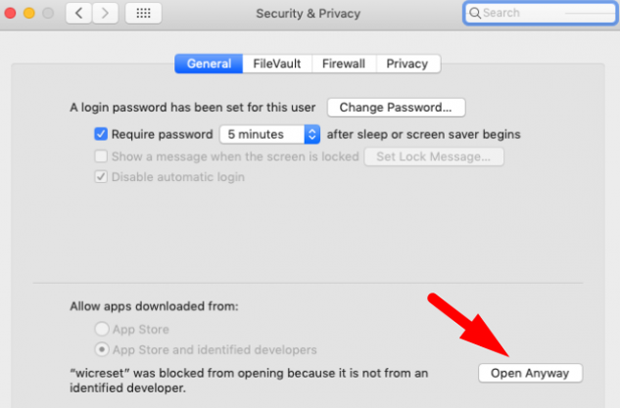Go forward with the right chevron button

click(105, 13)
